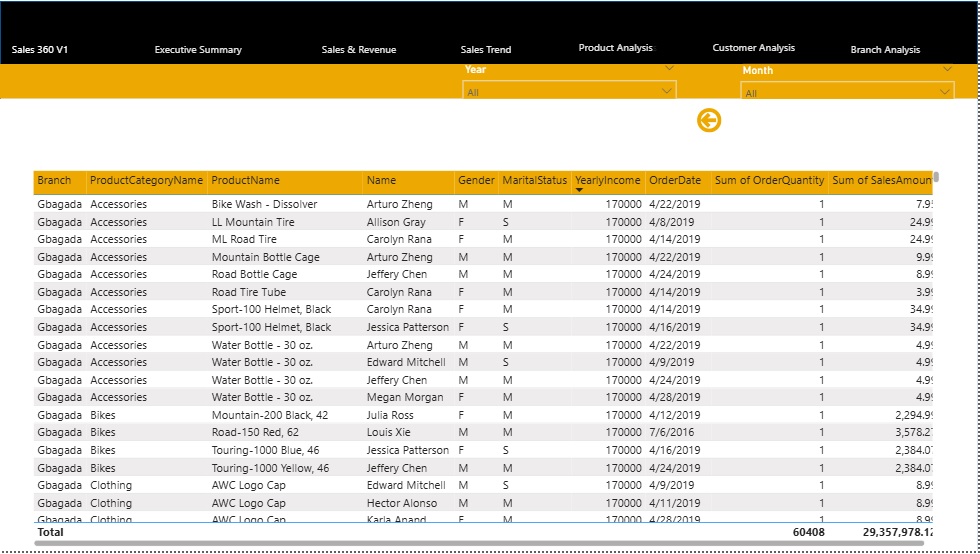Sort table by Branch column header

coord(54,181)
